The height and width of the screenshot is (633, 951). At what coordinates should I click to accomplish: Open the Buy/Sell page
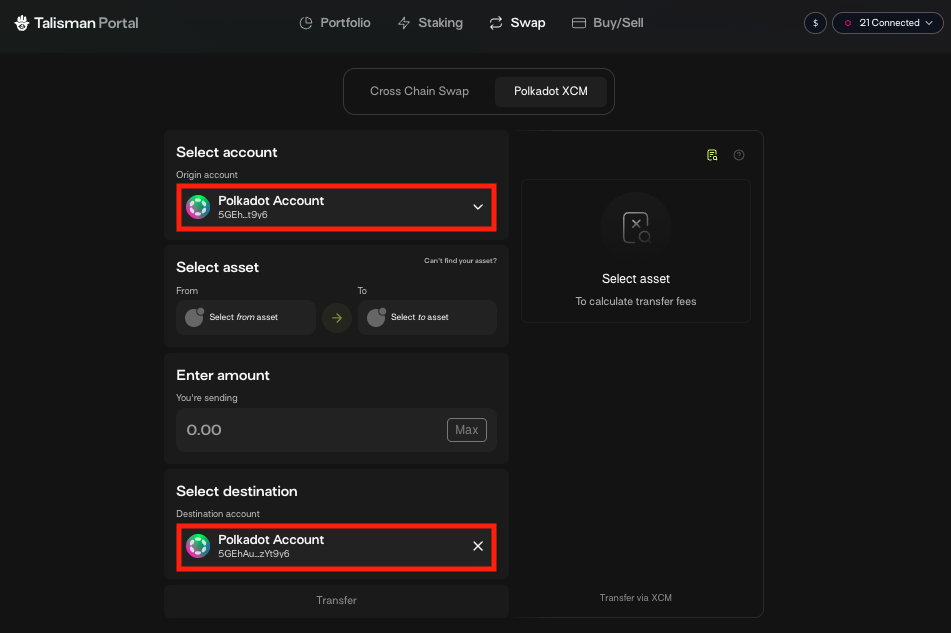[608, 23]
